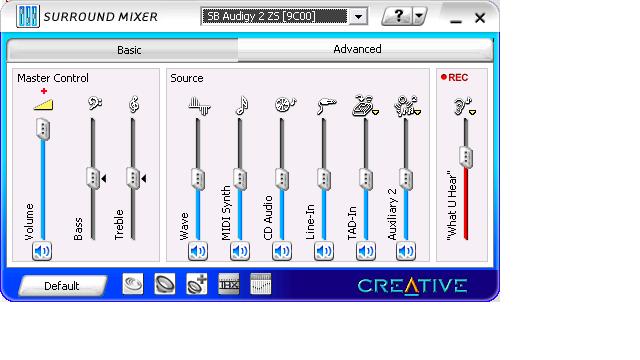Mute the Line-In source
This screenshot has height=360, width=640.
point(324,251)
